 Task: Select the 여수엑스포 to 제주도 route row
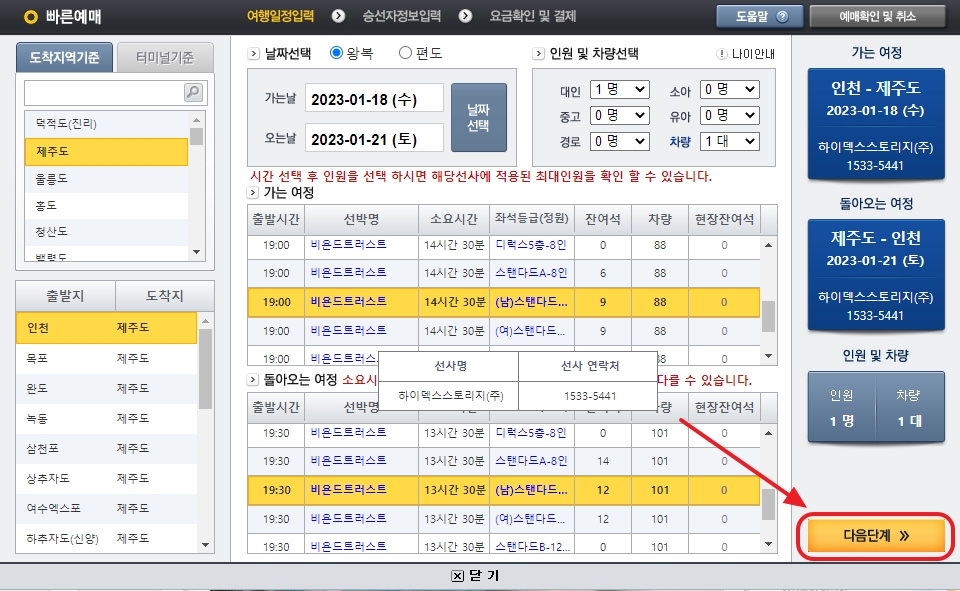pos(107,508)
